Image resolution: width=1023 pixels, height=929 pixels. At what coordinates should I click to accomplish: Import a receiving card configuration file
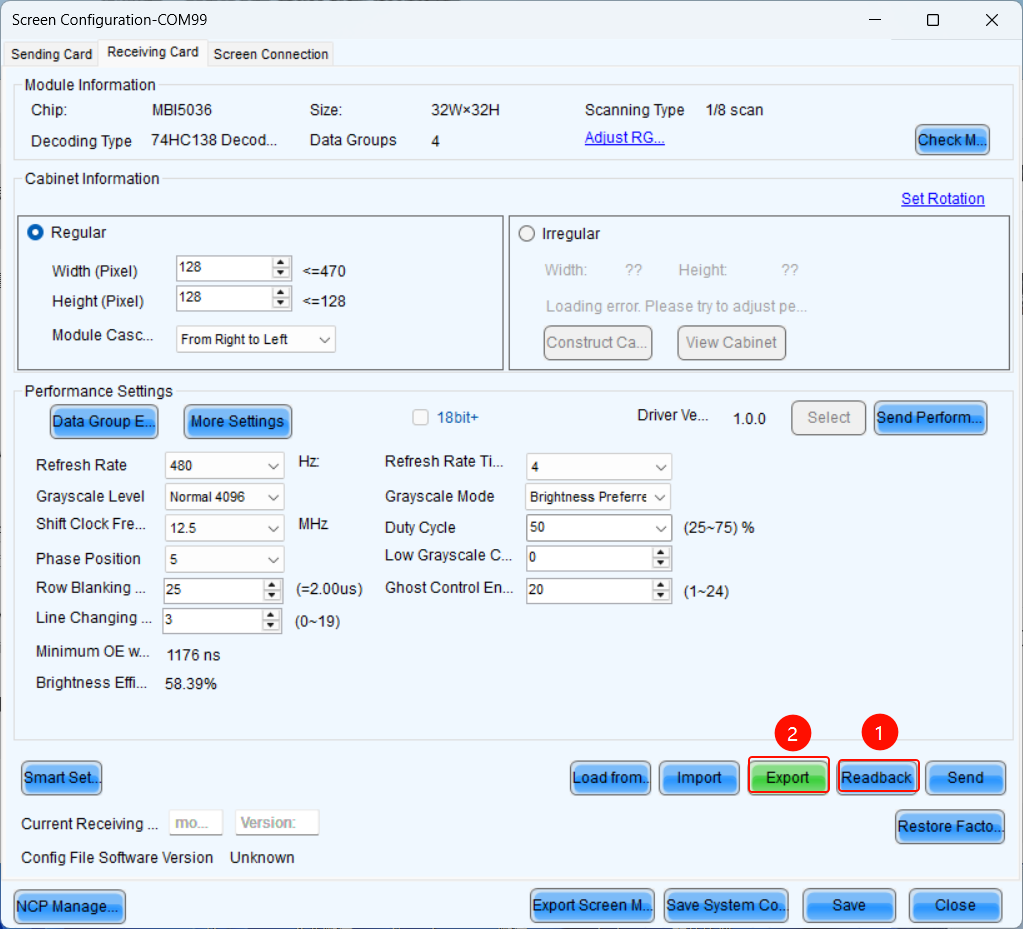(x=699, y=778)
